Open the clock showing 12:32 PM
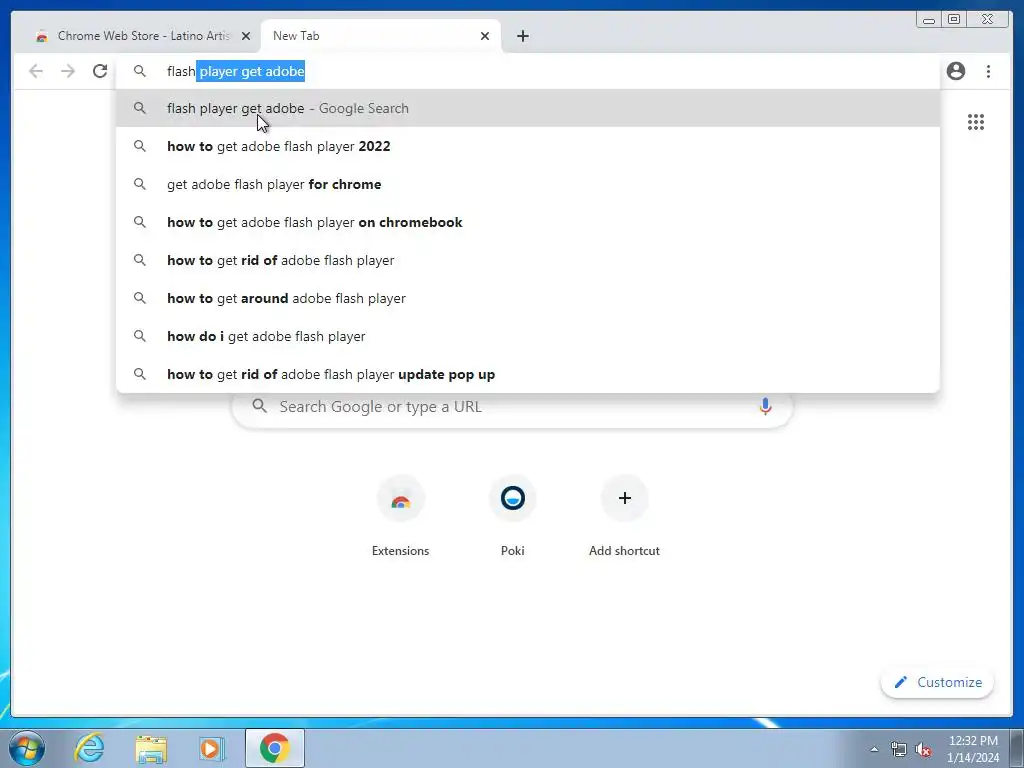This screenshot has width=1024, height=768. [973, 748]
